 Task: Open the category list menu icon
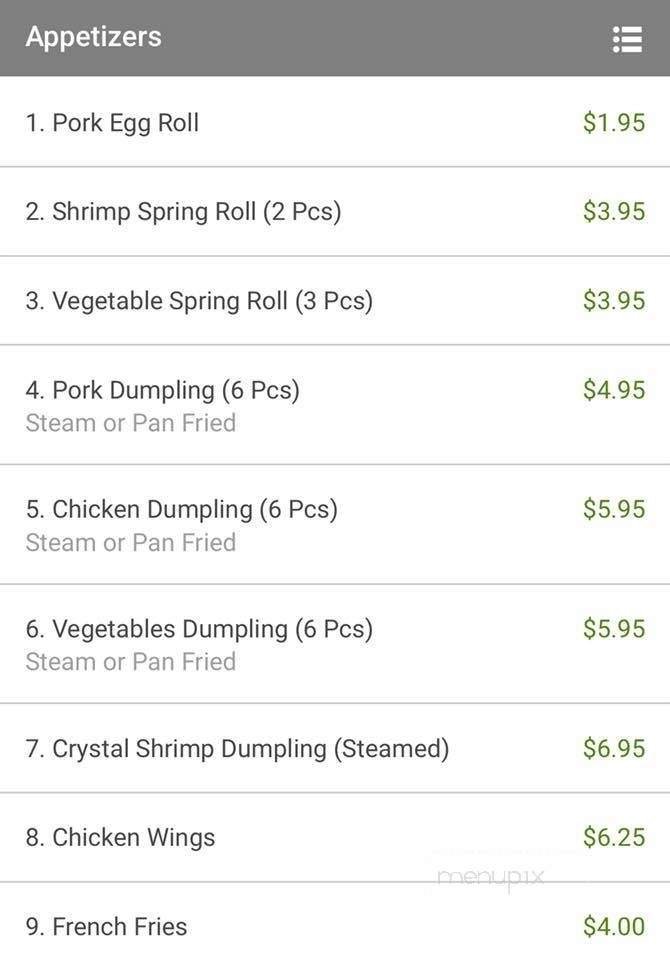[x=627, y=39]
